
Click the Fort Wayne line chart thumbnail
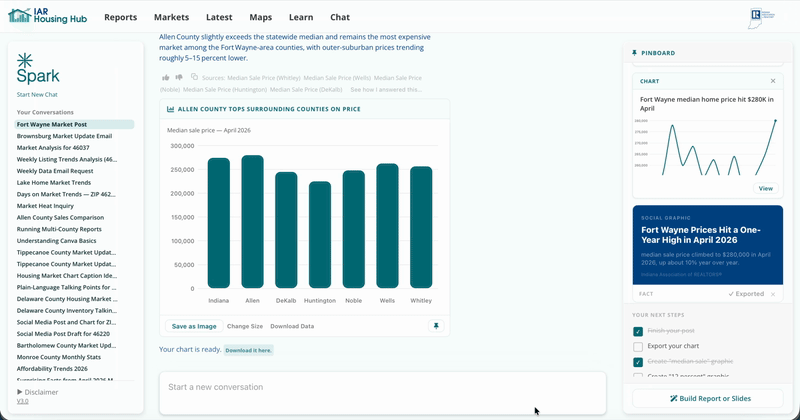pyautogui.click(x=707, y=148)
